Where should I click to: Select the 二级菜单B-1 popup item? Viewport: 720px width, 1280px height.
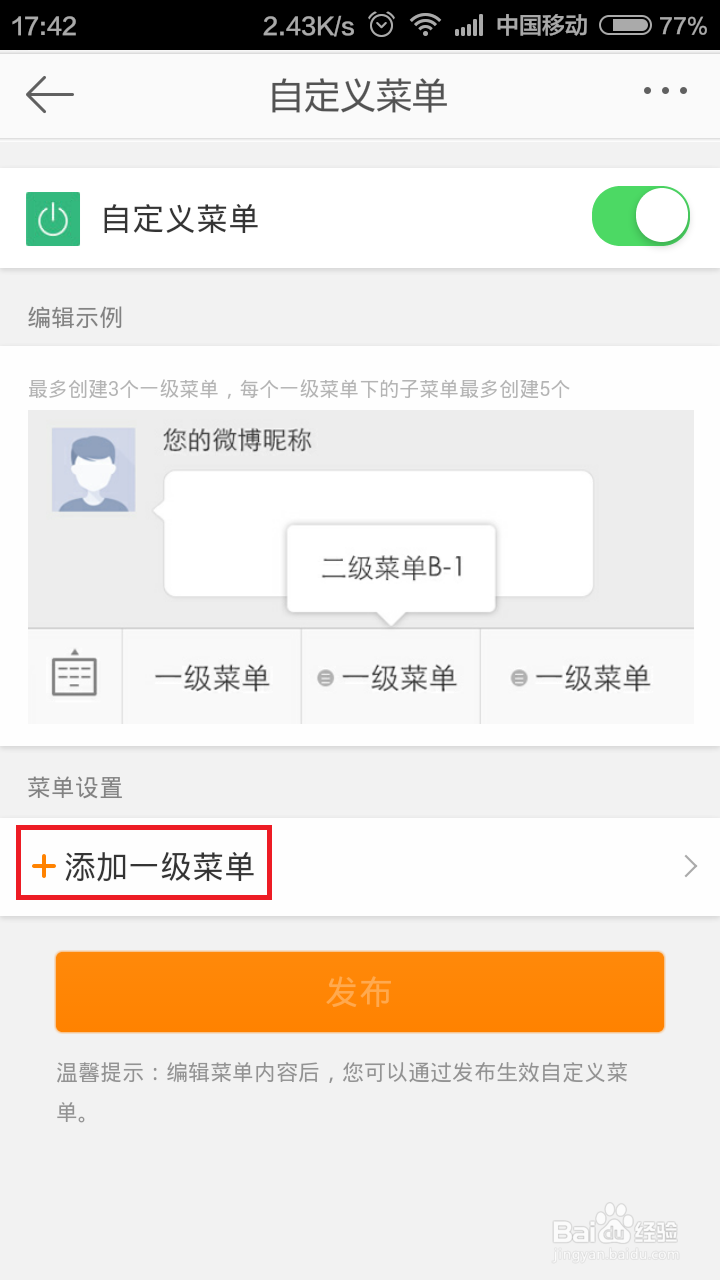click(x=392, y=568)
